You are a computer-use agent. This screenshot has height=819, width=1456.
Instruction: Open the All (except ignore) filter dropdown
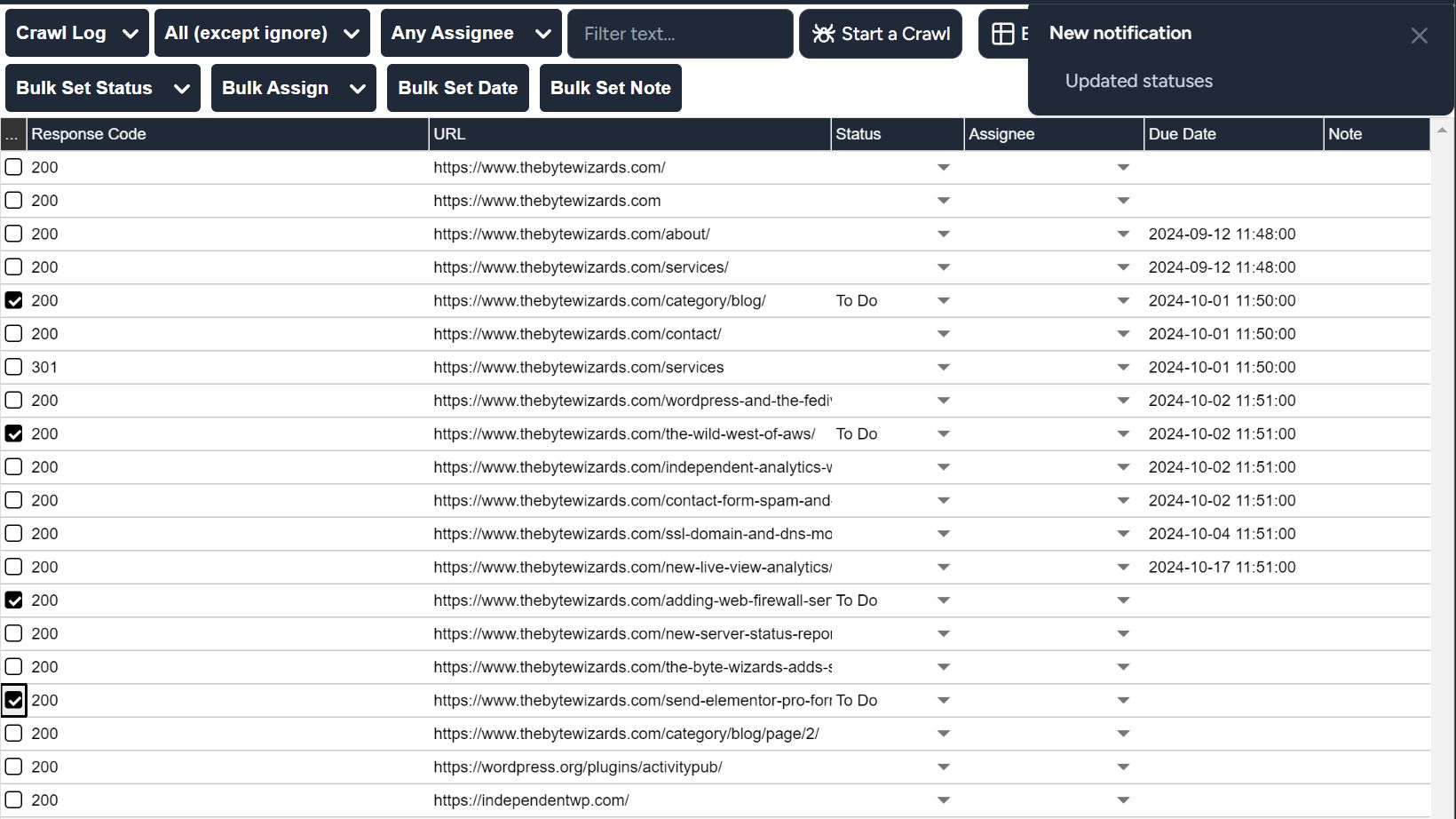coord(261,34)
